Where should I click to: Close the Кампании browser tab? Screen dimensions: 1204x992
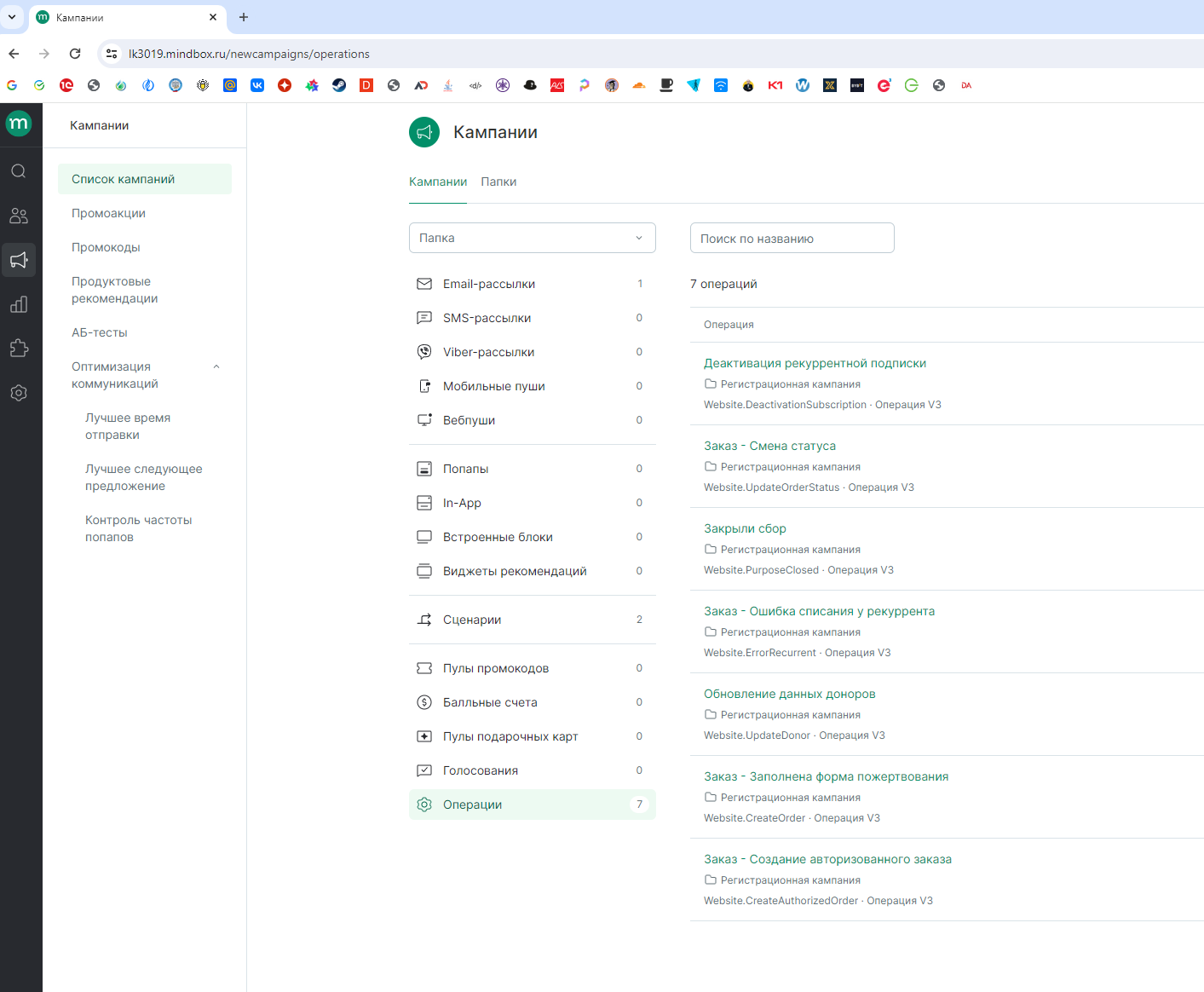click(x=213, y=17)
